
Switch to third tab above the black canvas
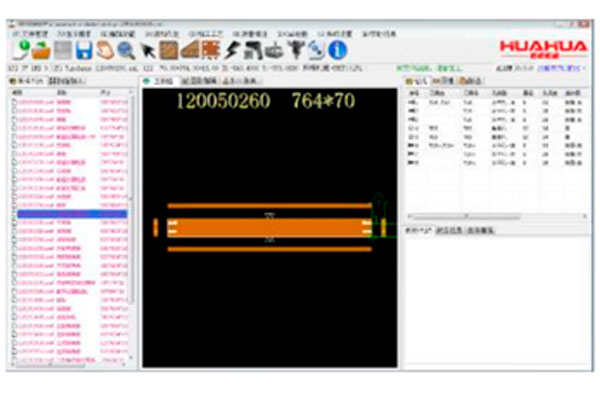pyautogui.click(x=241, y=81)
